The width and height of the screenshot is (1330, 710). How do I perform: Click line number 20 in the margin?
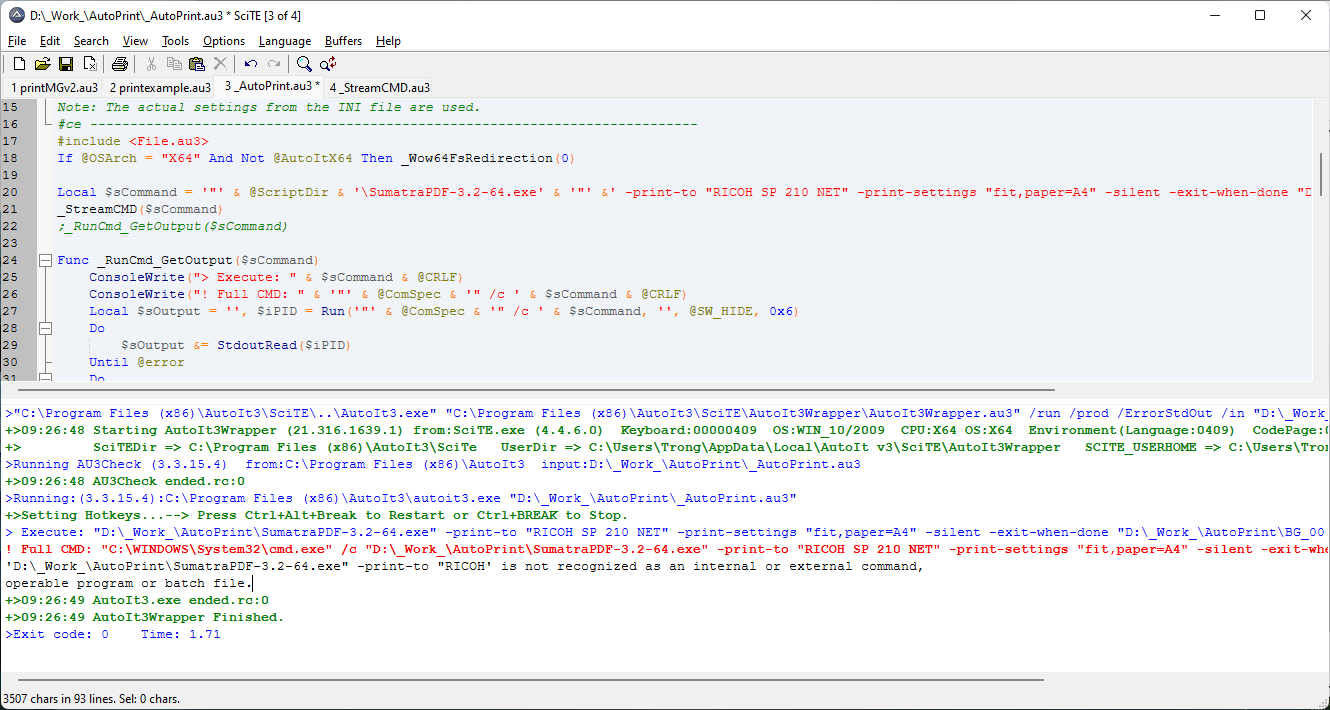pos(11,192)
